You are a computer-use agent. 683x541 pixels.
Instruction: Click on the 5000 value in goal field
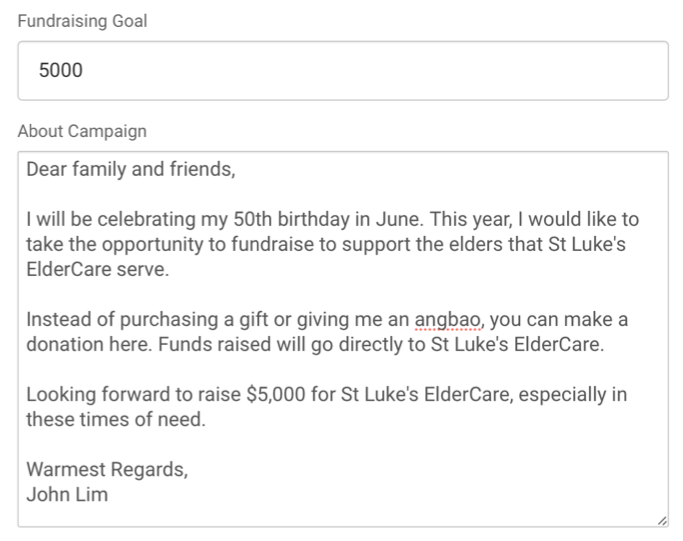click(61, 70)
